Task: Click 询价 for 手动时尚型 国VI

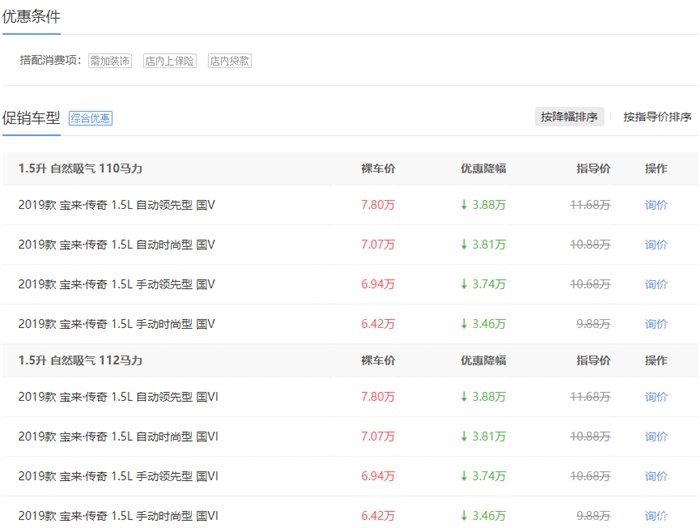Action: point(656,516)
